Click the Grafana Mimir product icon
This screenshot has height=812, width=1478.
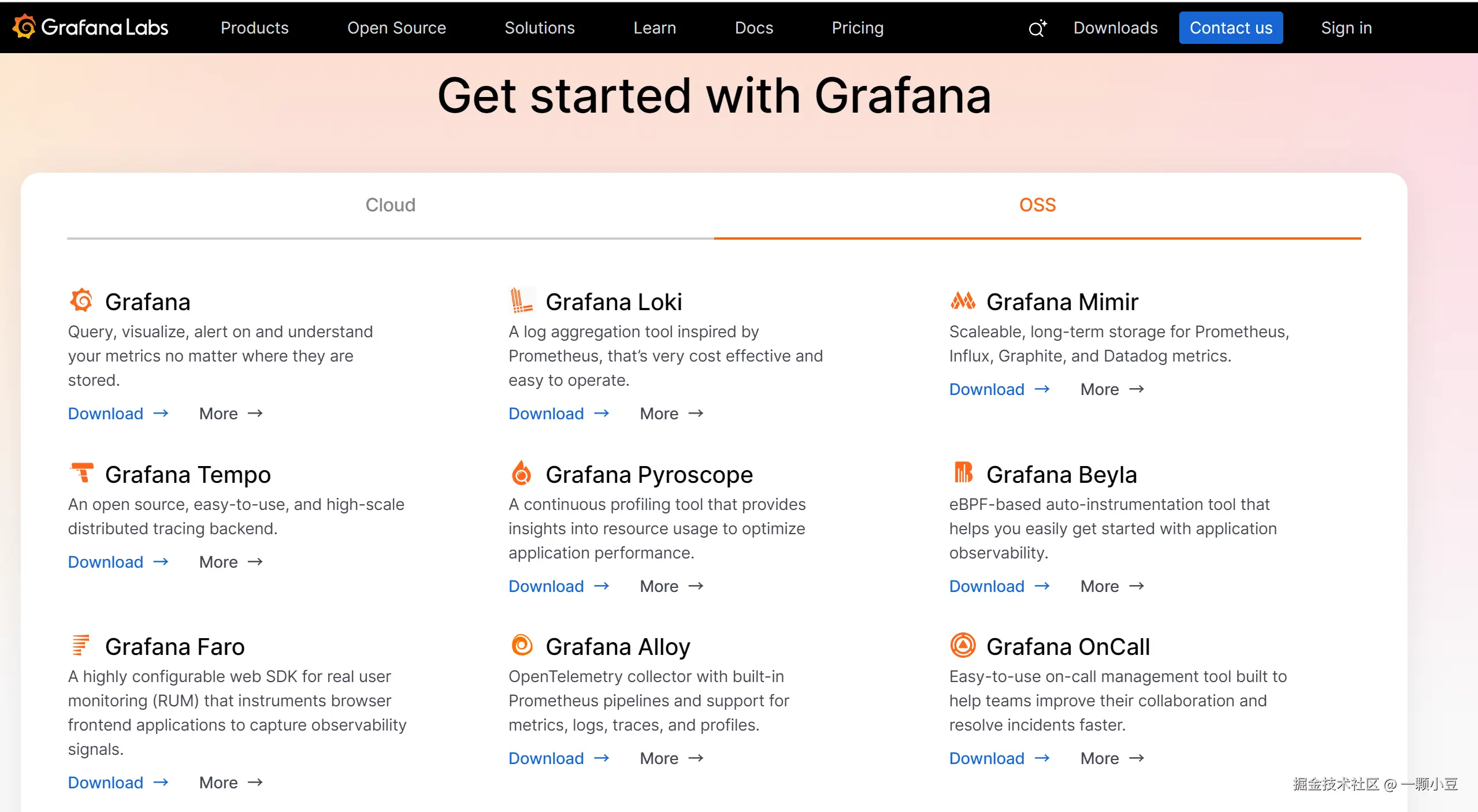pyautogui.click(x=963, y=300)
